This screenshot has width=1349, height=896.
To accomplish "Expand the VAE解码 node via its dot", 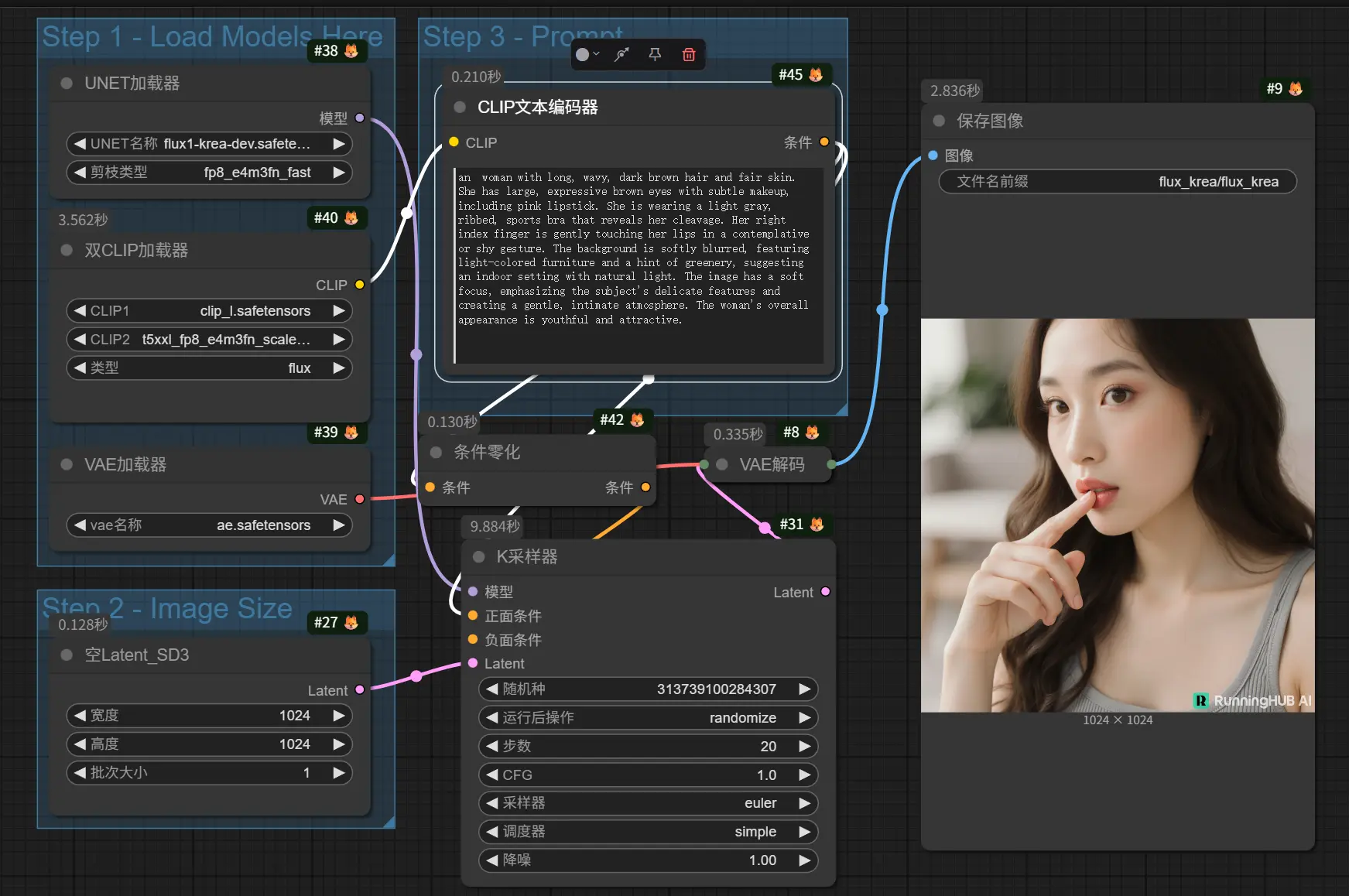I will pyautogui.click(x=722, y=464).
